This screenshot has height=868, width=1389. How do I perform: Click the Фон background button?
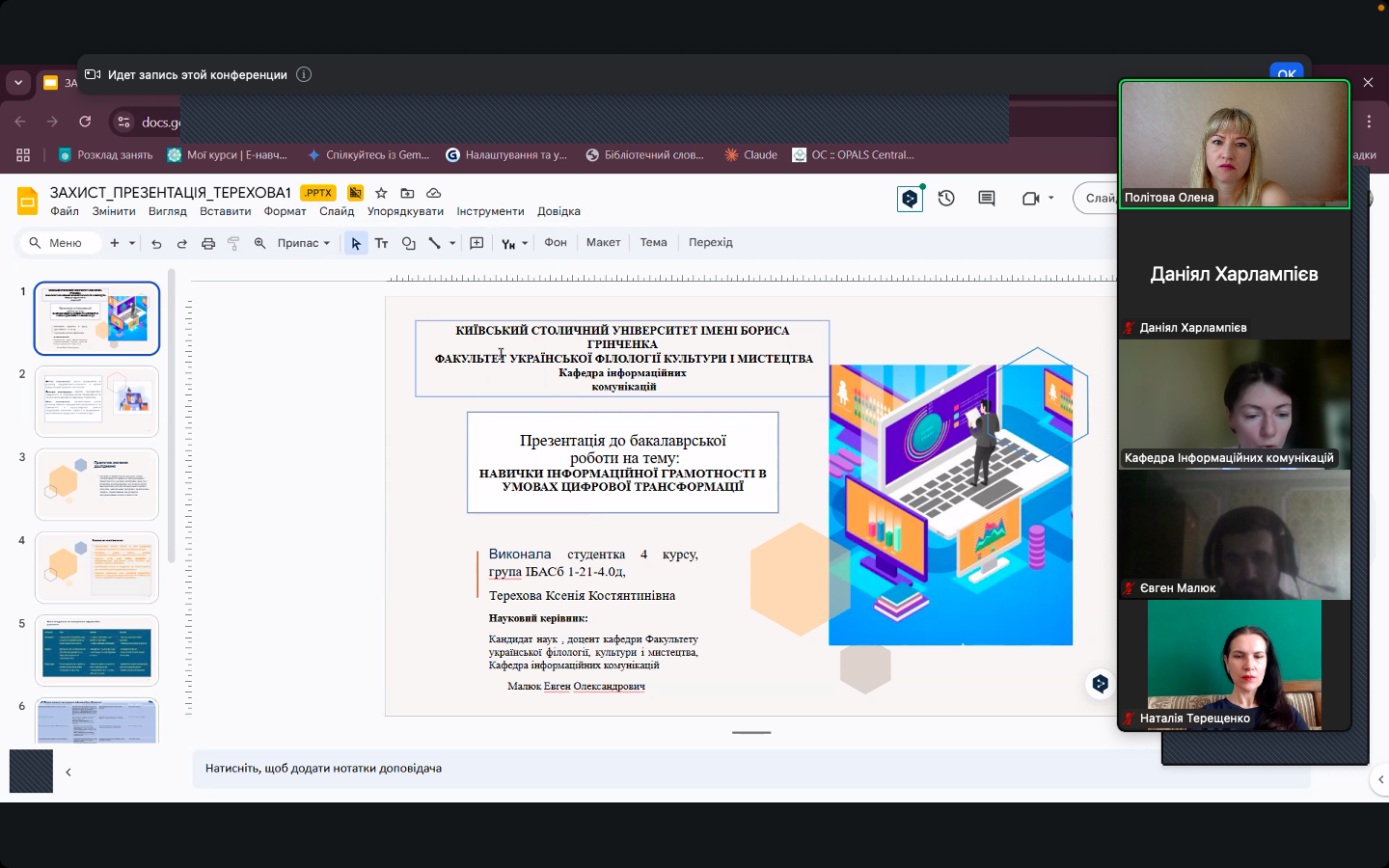tap(556, 243)
